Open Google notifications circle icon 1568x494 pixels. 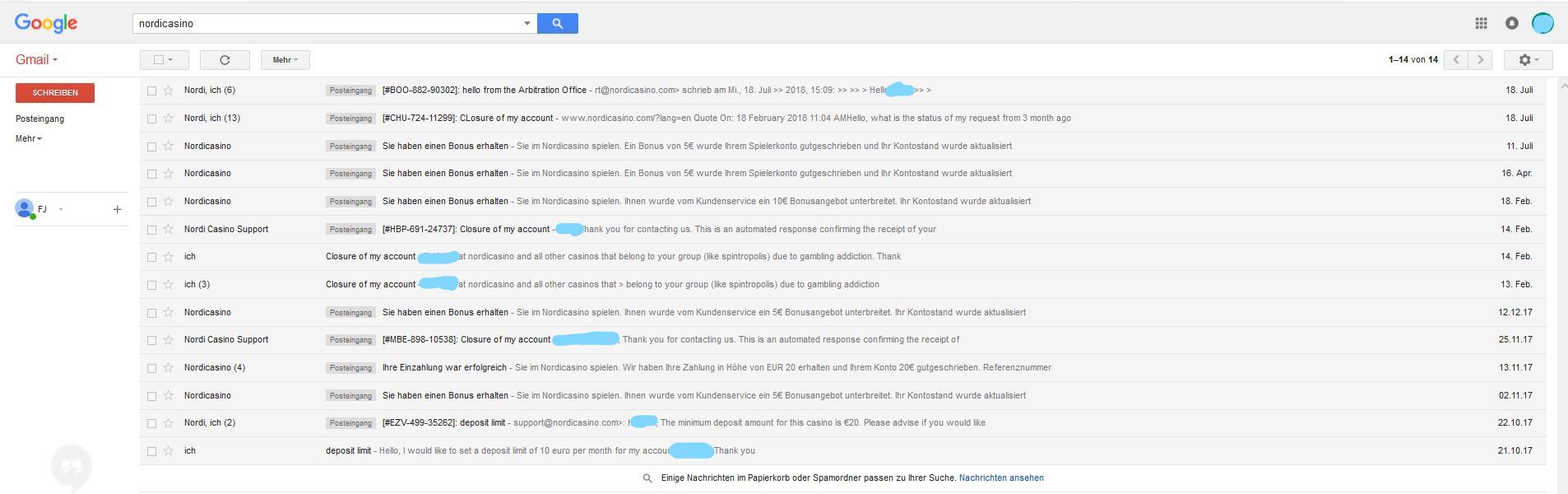1511,23
